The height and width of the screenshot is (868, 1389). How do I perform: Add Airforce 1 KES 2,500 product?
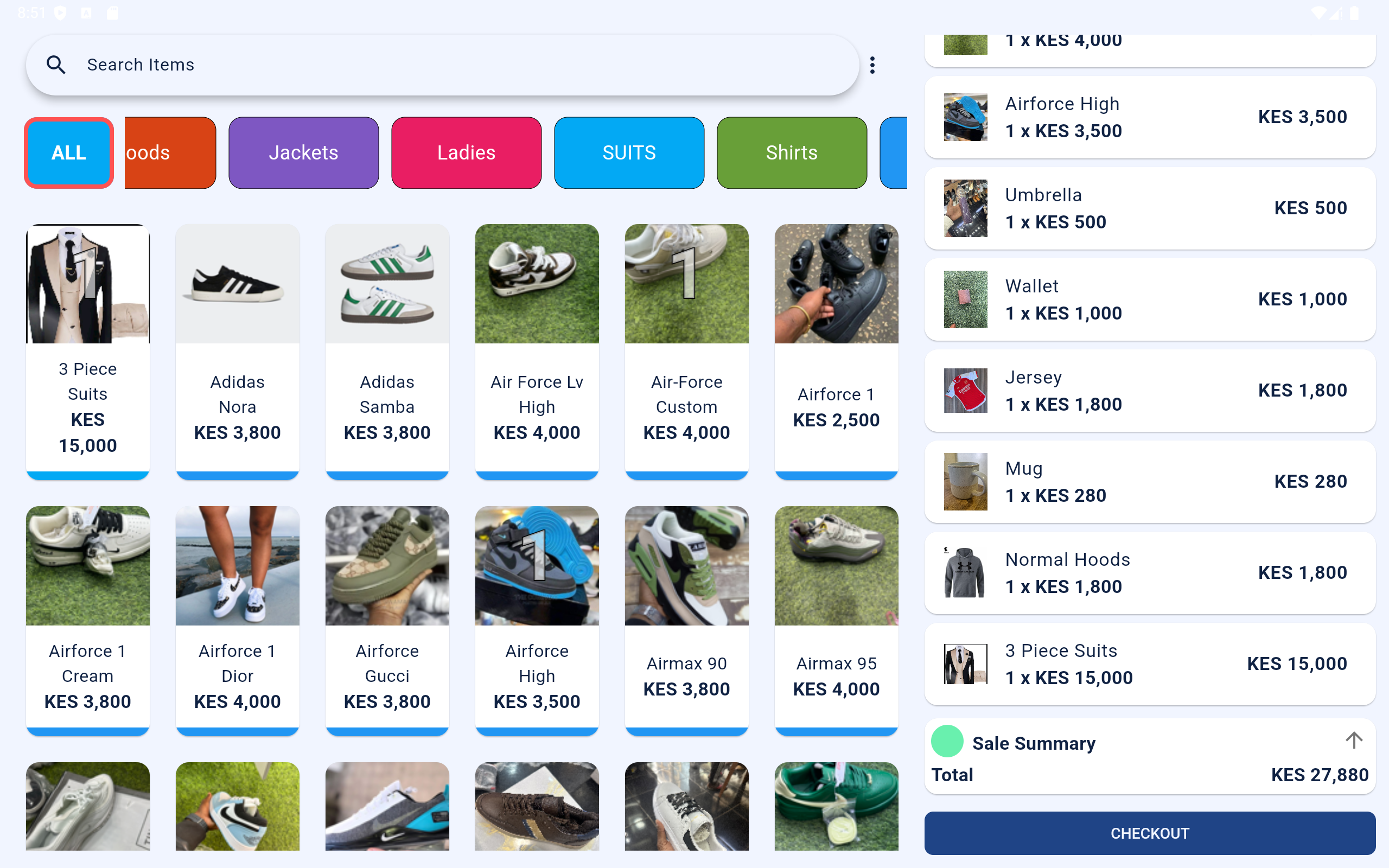click(x=836, y=352)
